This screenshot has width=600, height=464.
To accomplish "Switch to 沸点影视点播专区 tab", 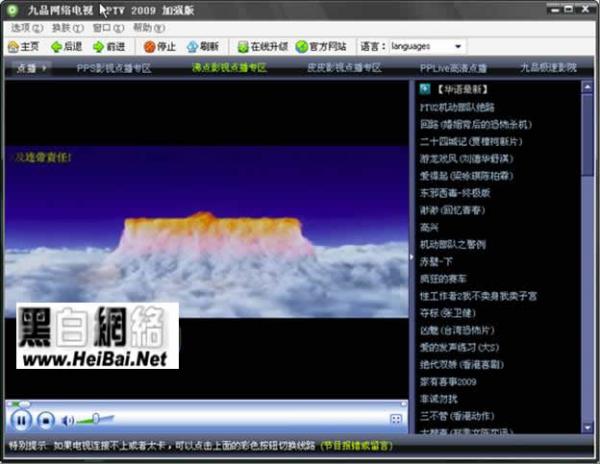I will [x=229, y=68].
